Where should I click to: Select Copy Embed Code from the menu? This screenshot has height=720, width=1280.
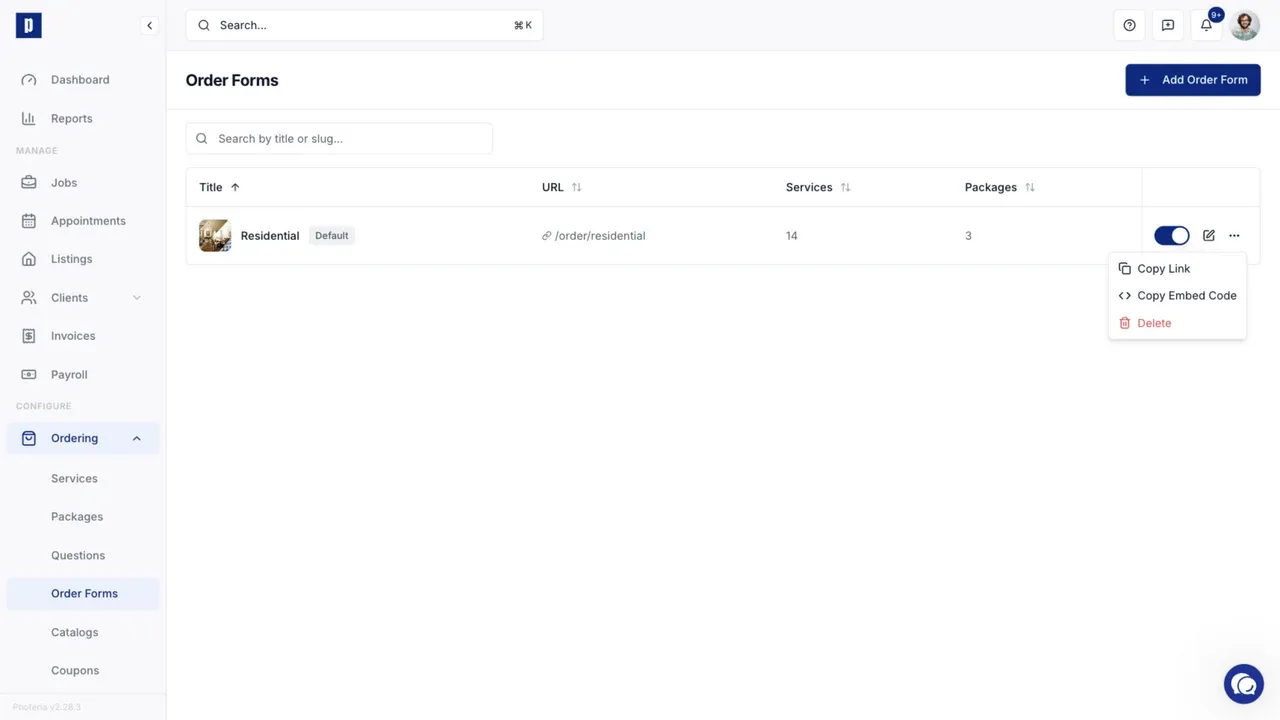[1177, 296]
